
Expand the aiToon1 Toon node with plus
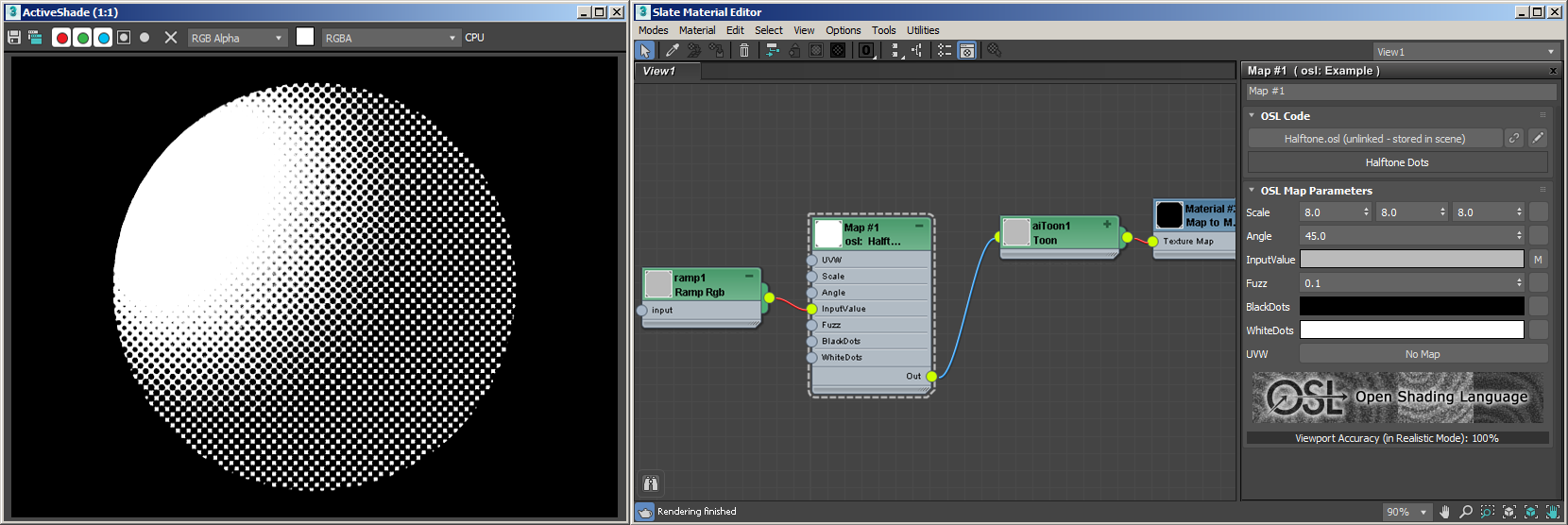click(x=1107, y=225)
